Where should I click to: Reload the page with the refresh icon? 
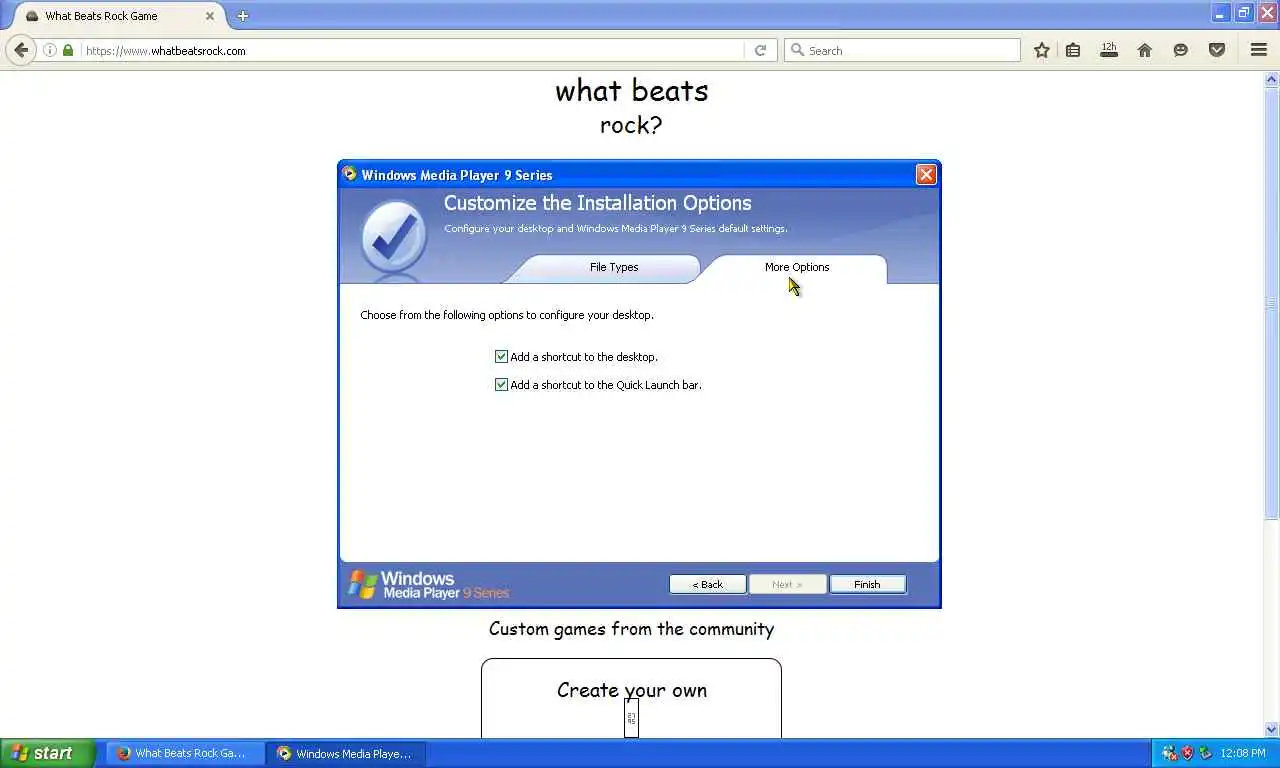[x=760, y=50]
